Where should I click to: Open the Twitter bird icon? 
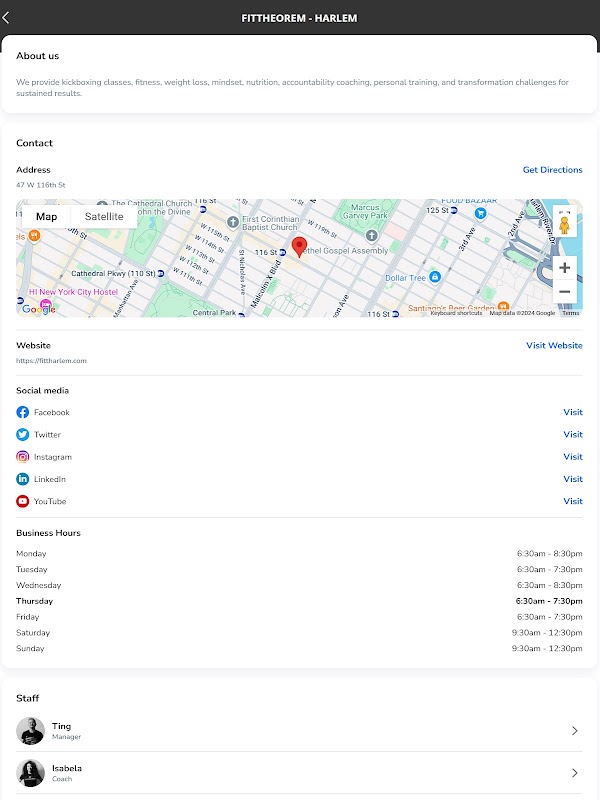[22, 435]
